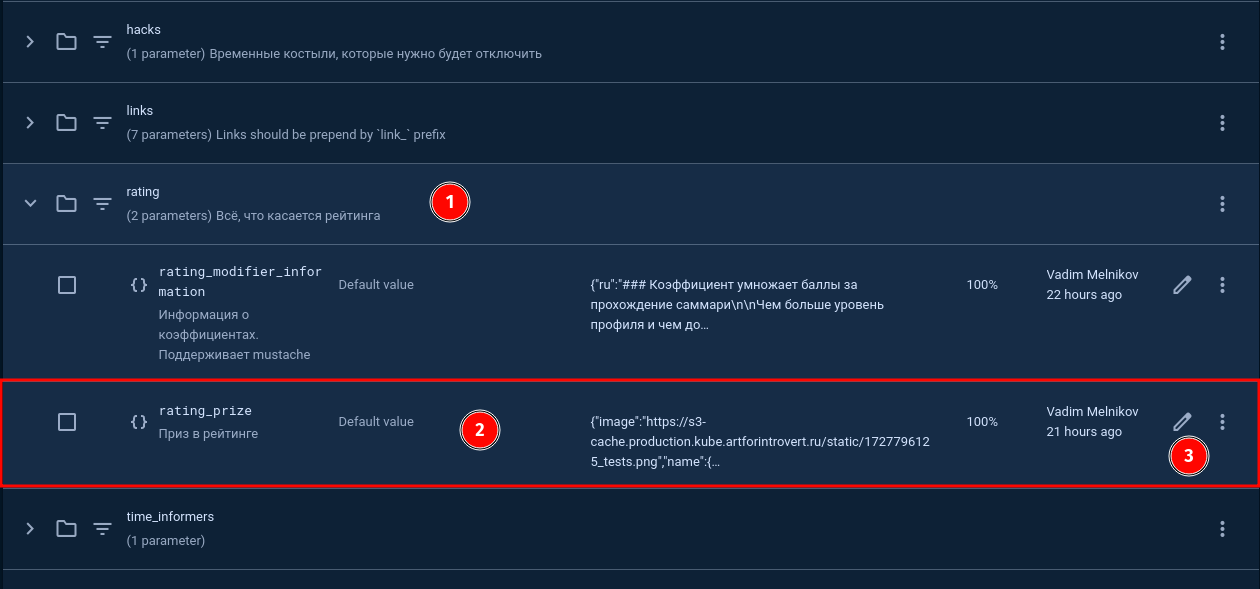Expand the links group chevron

[29, 122]
